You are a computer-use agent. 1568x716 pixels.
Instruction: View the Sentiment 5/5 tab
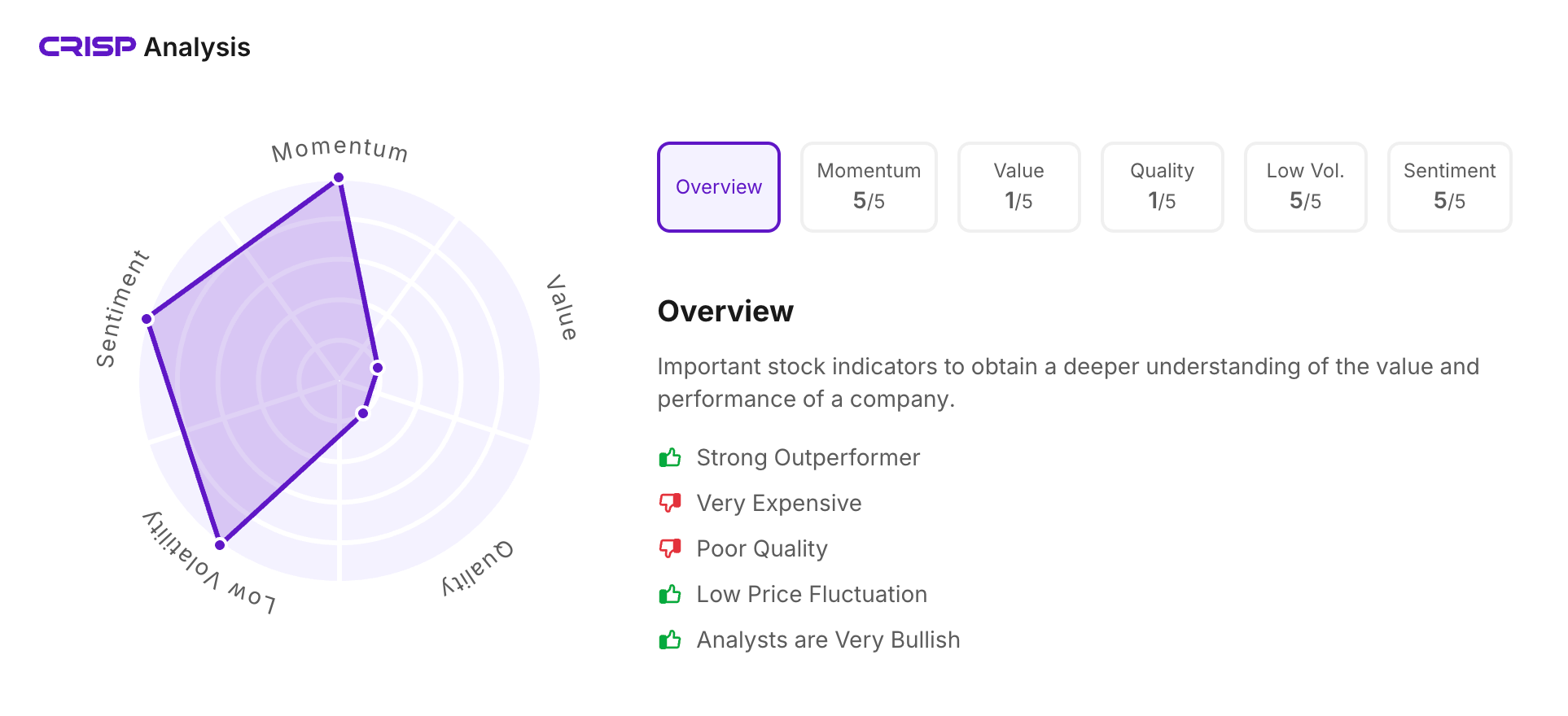[1449, 187]
